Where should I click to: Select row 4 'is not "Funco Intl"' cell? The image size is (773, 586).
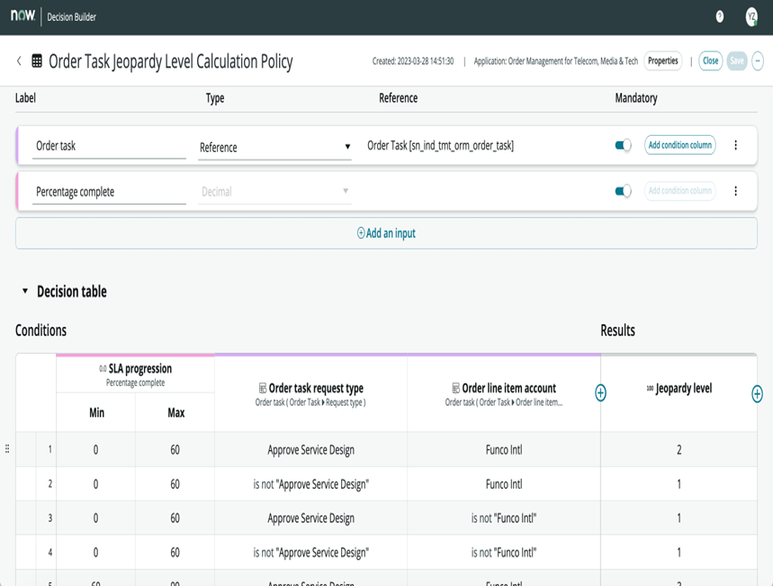504,552
